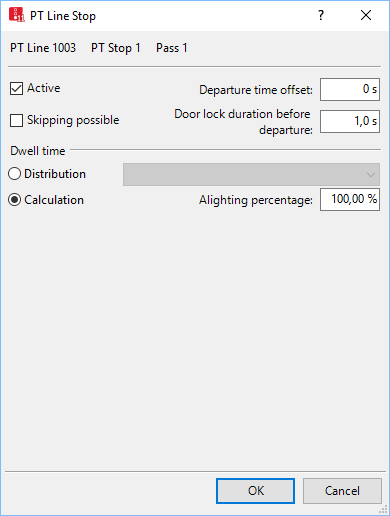Viewport: 390px width, 516px height.
Task: Enable the Skipping possible checkbox
Action: [16, 120]
